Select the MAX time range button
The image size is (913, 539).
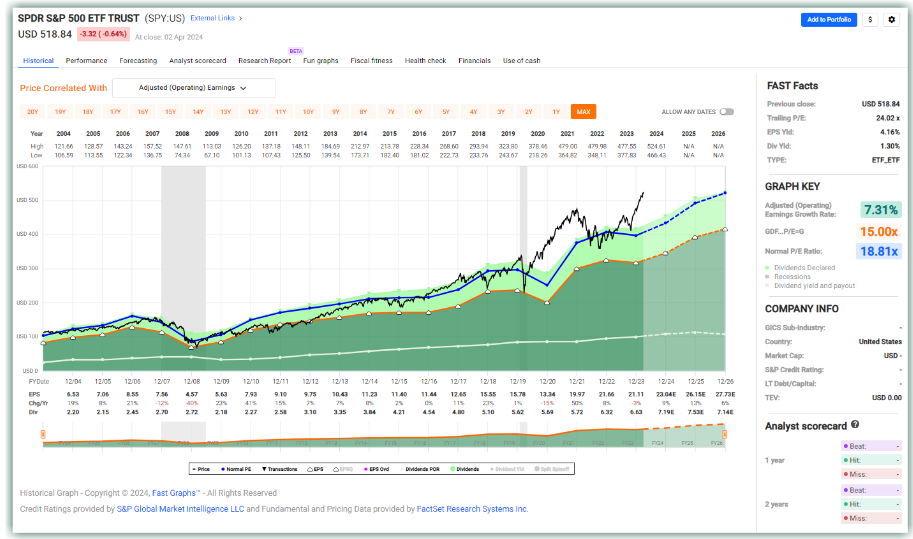point(583,112)
